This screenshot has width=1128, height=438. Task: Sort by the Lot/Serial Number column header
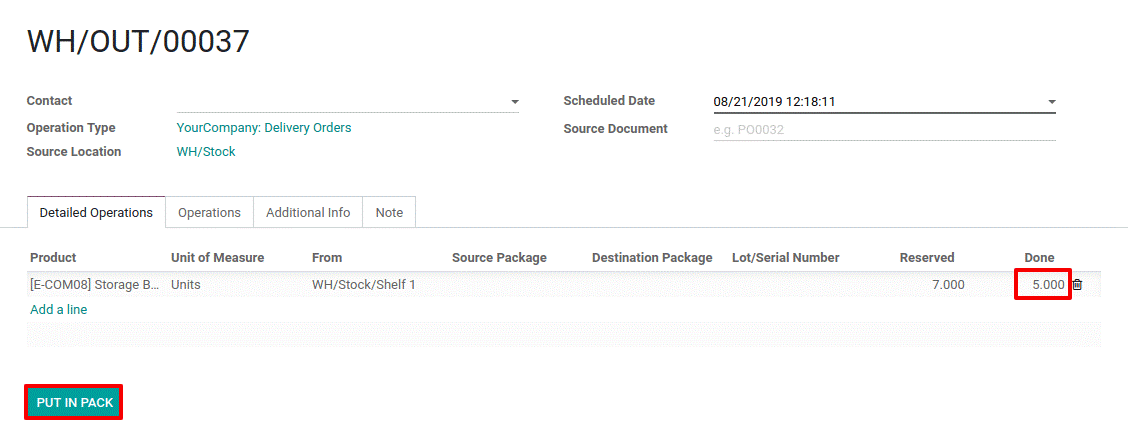point(786,257)
